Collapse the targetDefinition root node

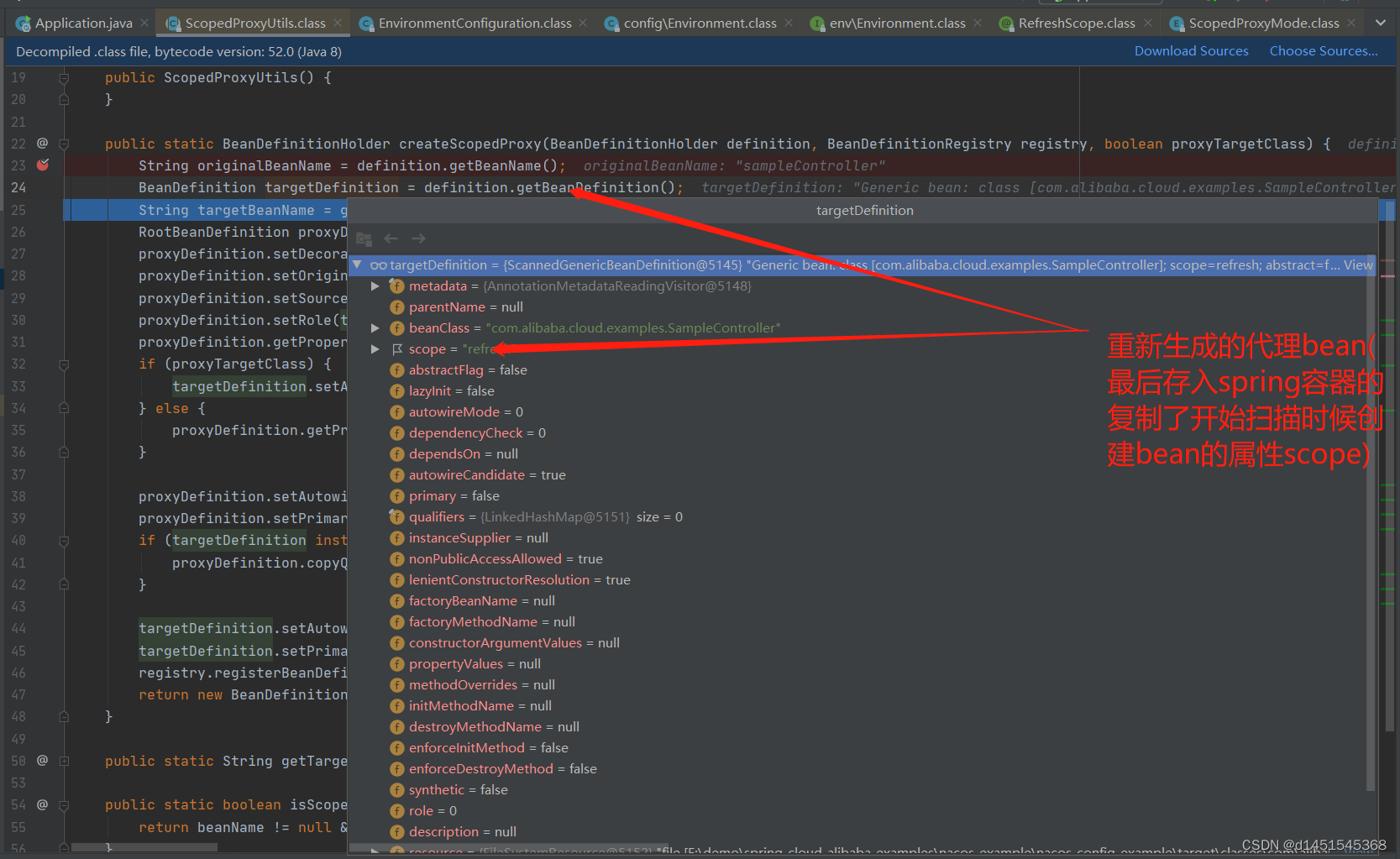(357, 265)
